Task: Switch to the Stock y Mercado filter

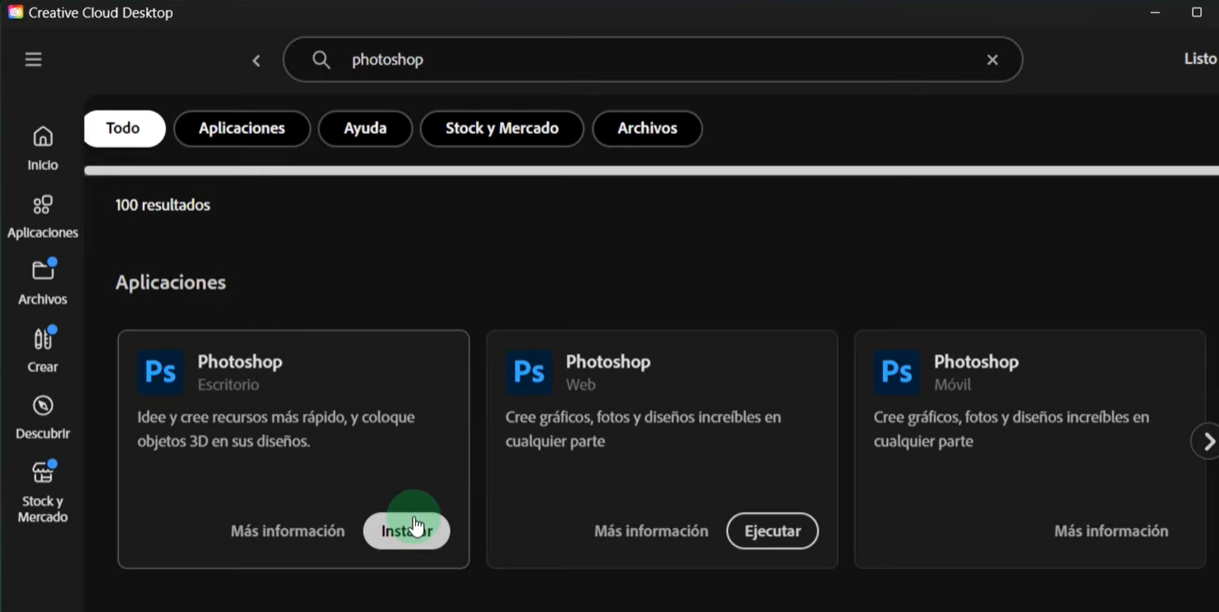Action: pos(501,128)
